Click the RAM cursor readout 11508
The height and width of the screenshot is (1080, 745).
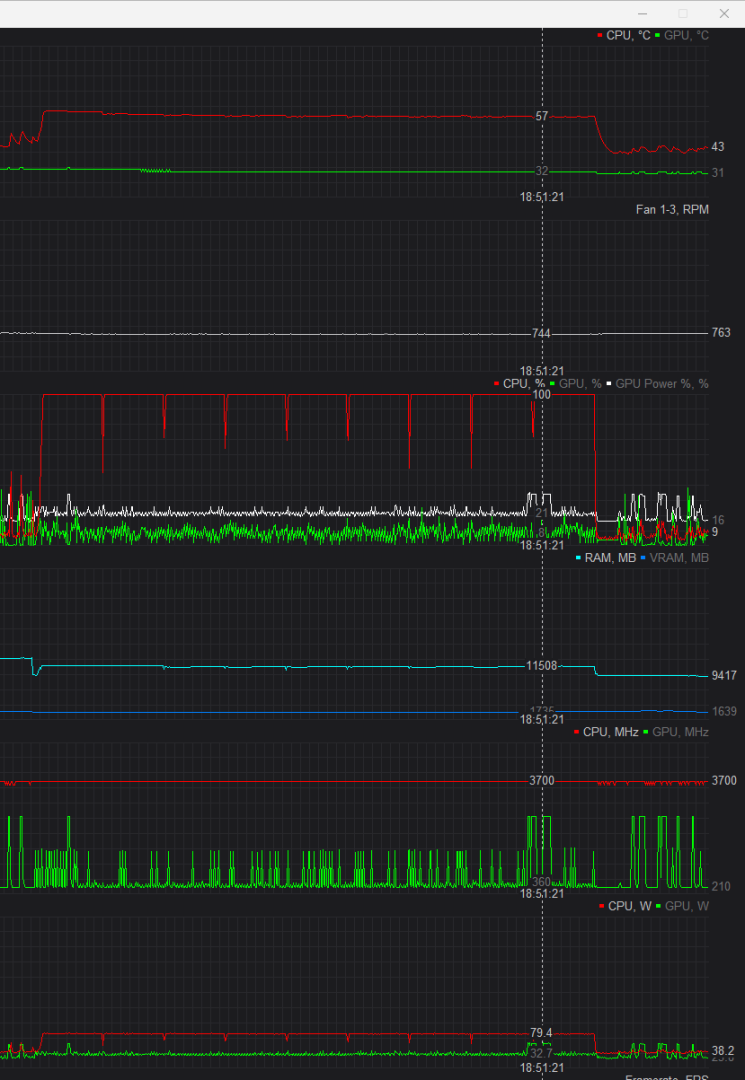point(541,666)
